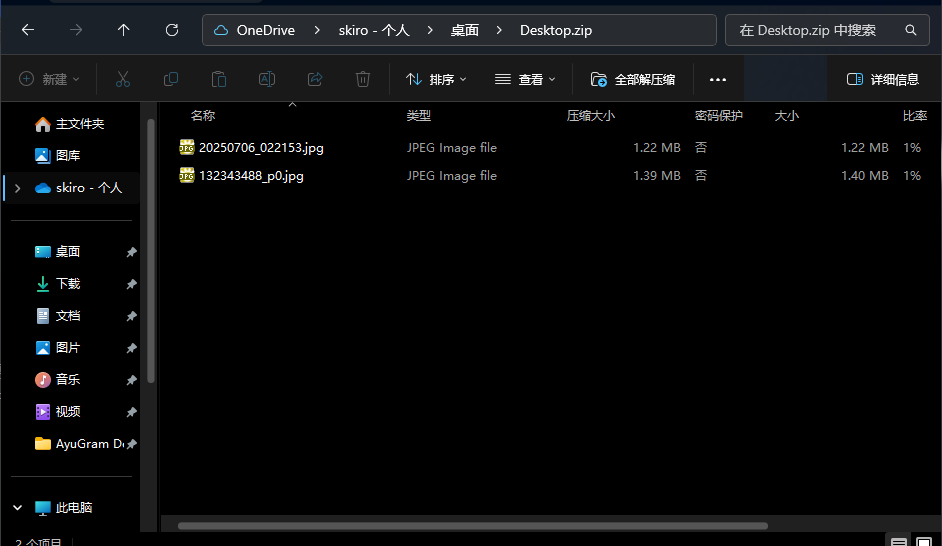
Task: Click the Refresh button in navigation bar
Action: (x=172, y=30)
